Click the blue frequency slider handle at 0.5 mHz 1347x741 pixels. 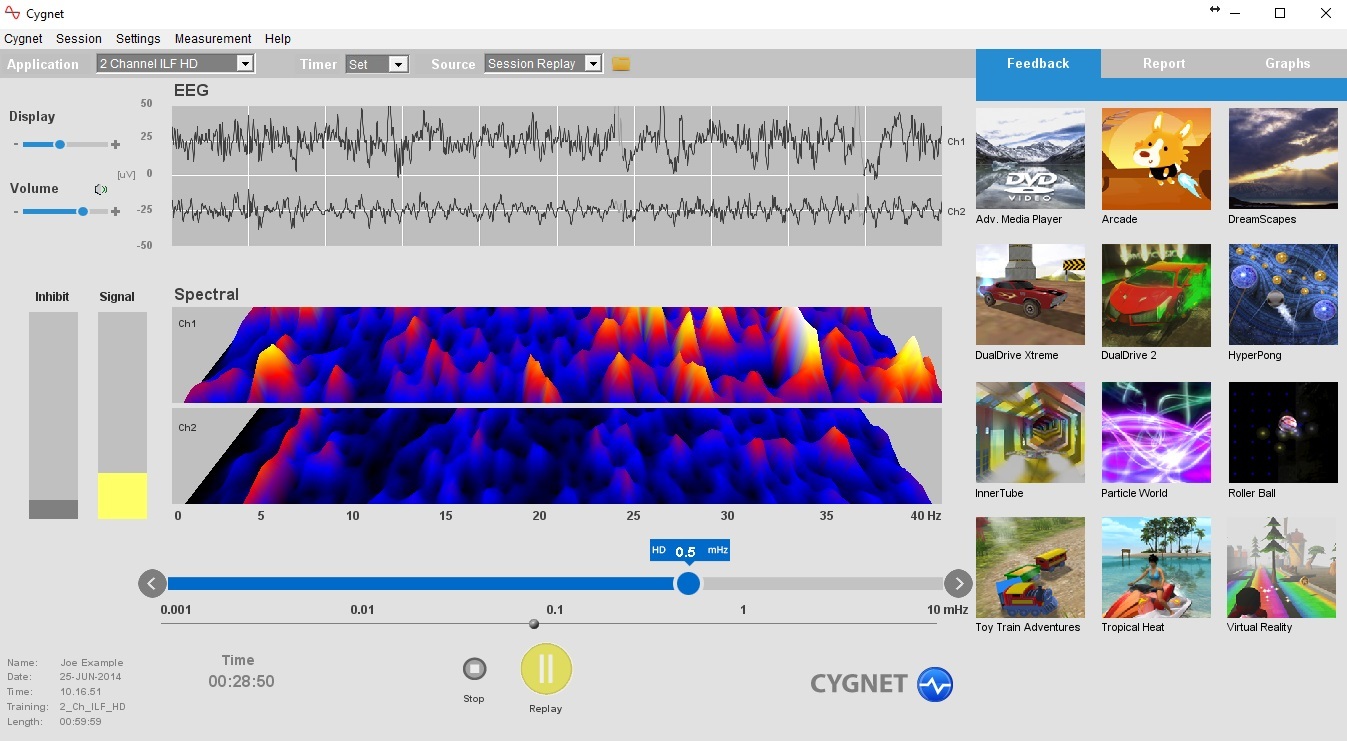click(x=688, y=583)
